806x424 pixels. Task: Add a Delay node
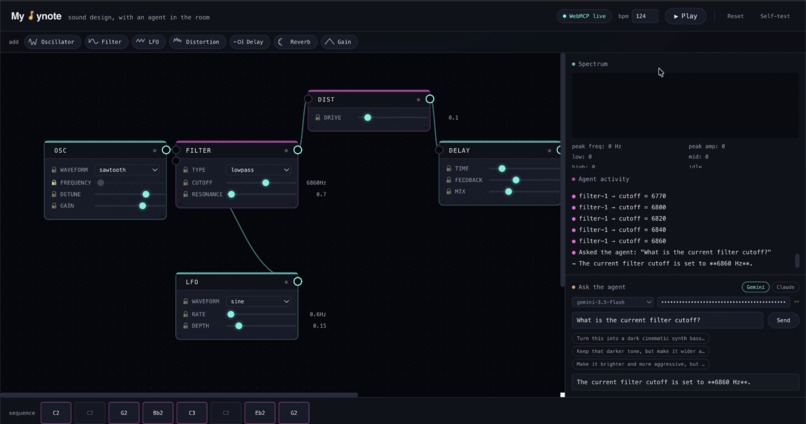pyautogui.click(x=249, y=42)
